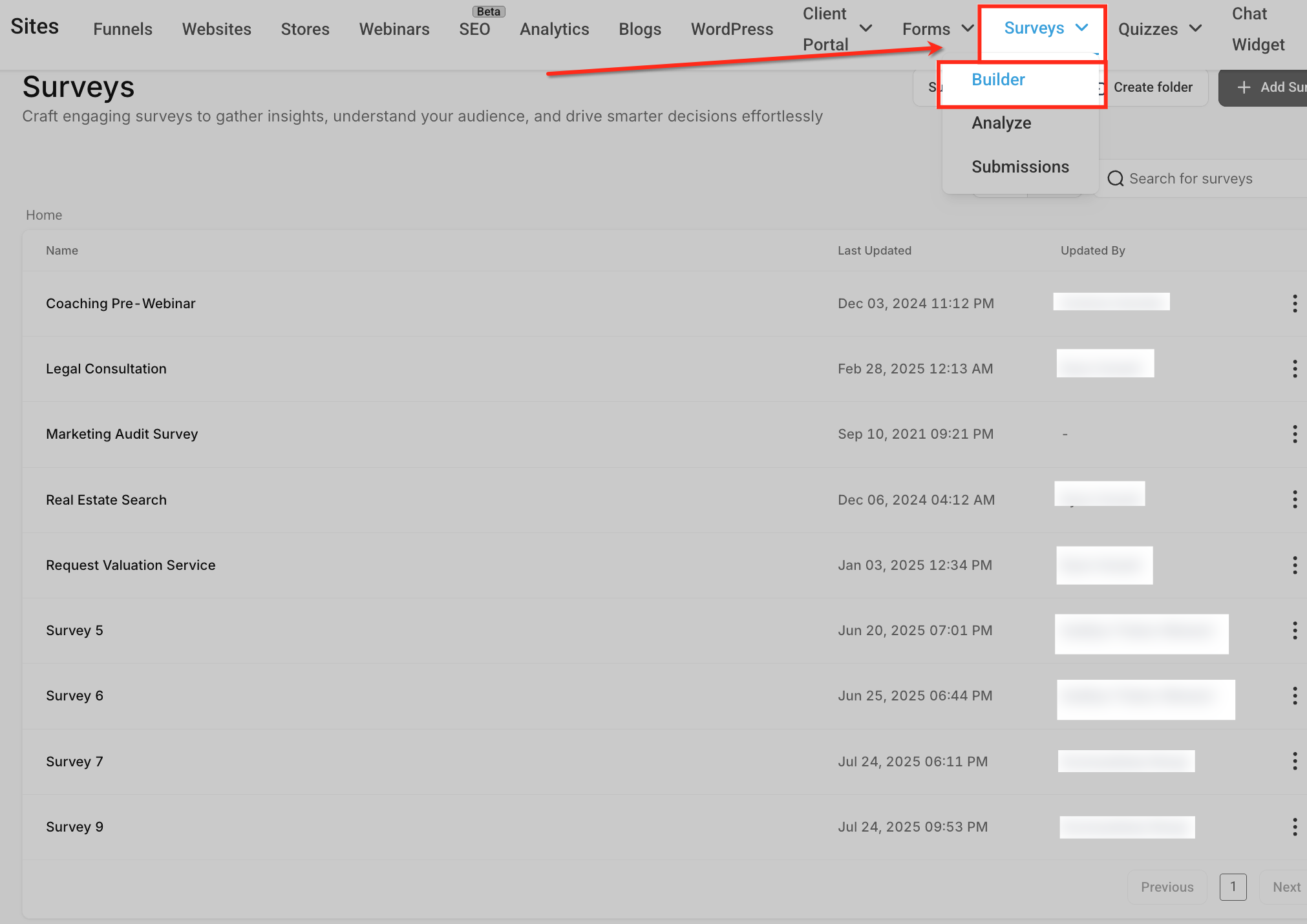This screenshot has height=924, width=1307.
Task: Open the three-dot menu for Request Valuation Service
Action: [1295, 565]
